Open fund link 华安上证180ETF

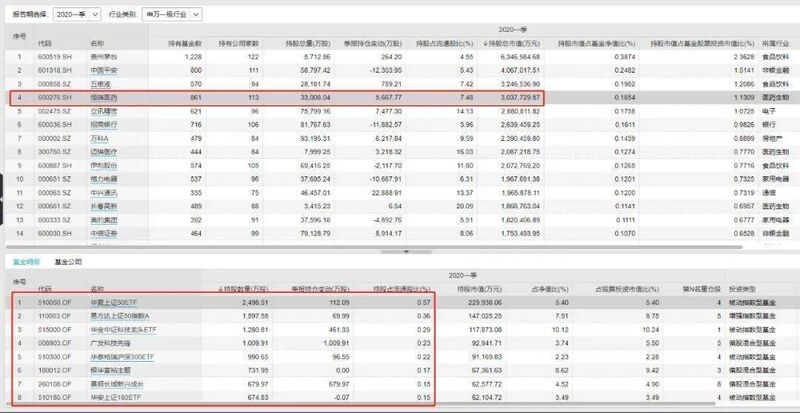[115, 397]
